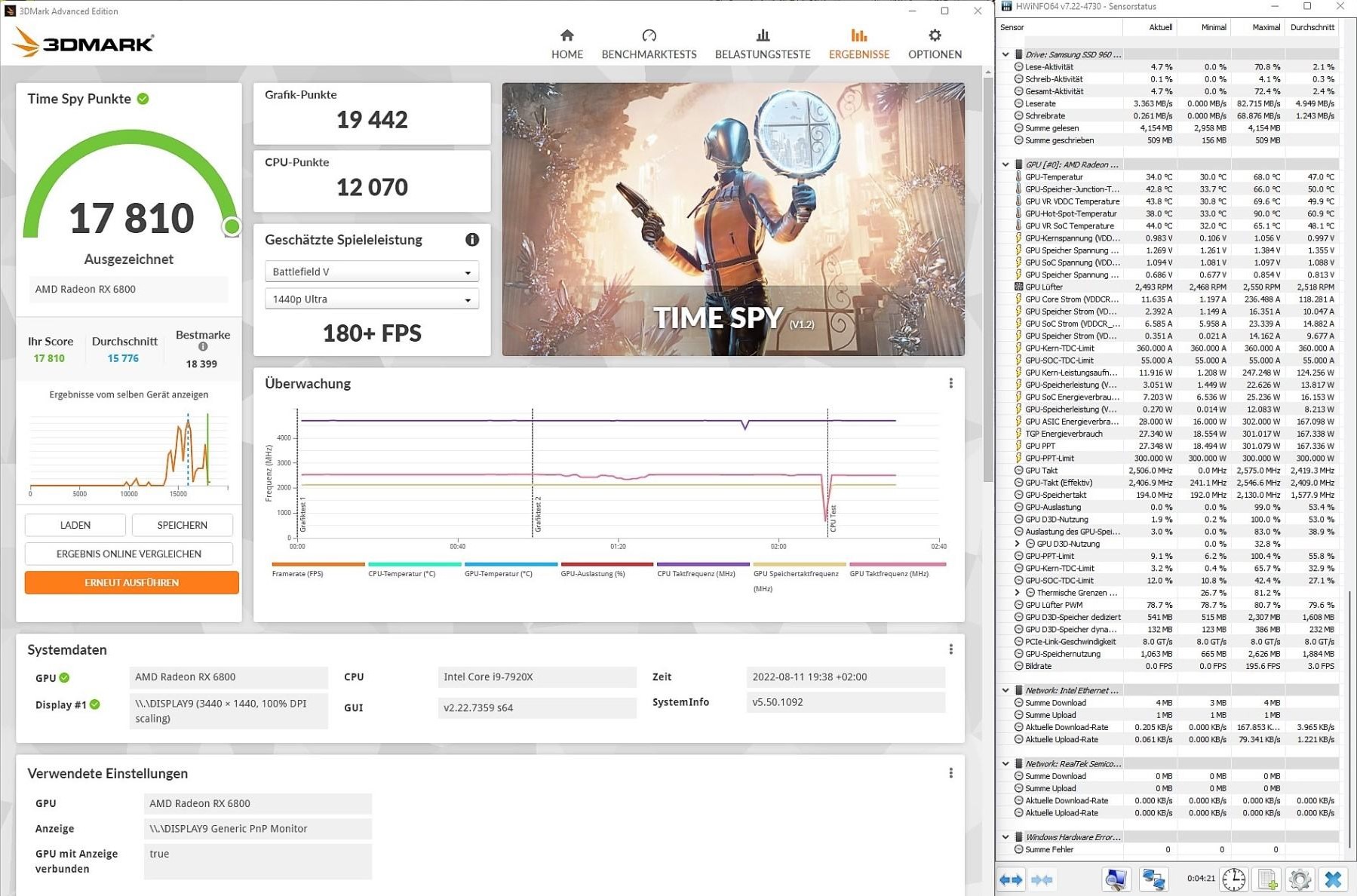Open the Battlefield V game dropdown

coord(372,272)
